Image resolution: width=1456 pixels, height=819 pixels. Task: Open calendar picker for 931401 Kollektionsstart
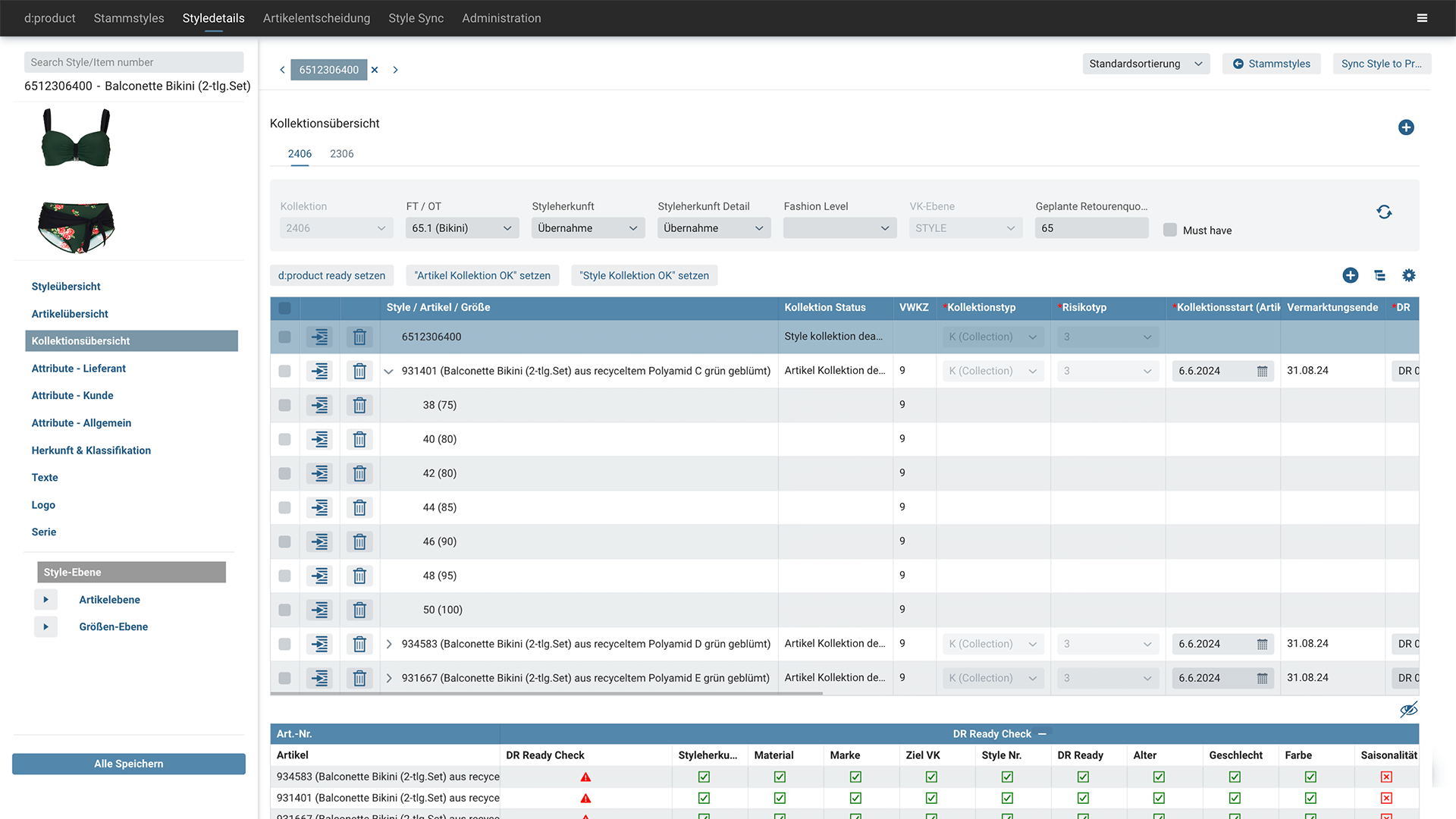point(1262,371)
